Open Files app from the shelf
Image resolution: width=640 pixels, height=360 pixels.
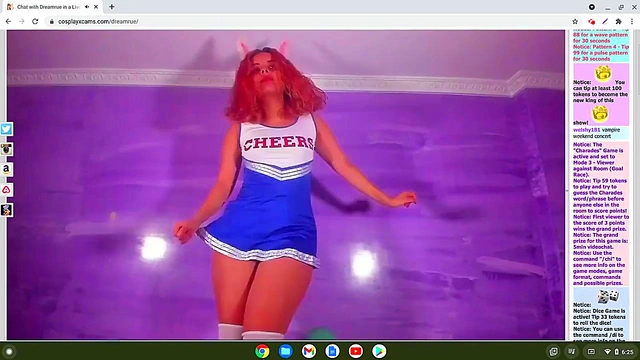[x=286, y=351]
